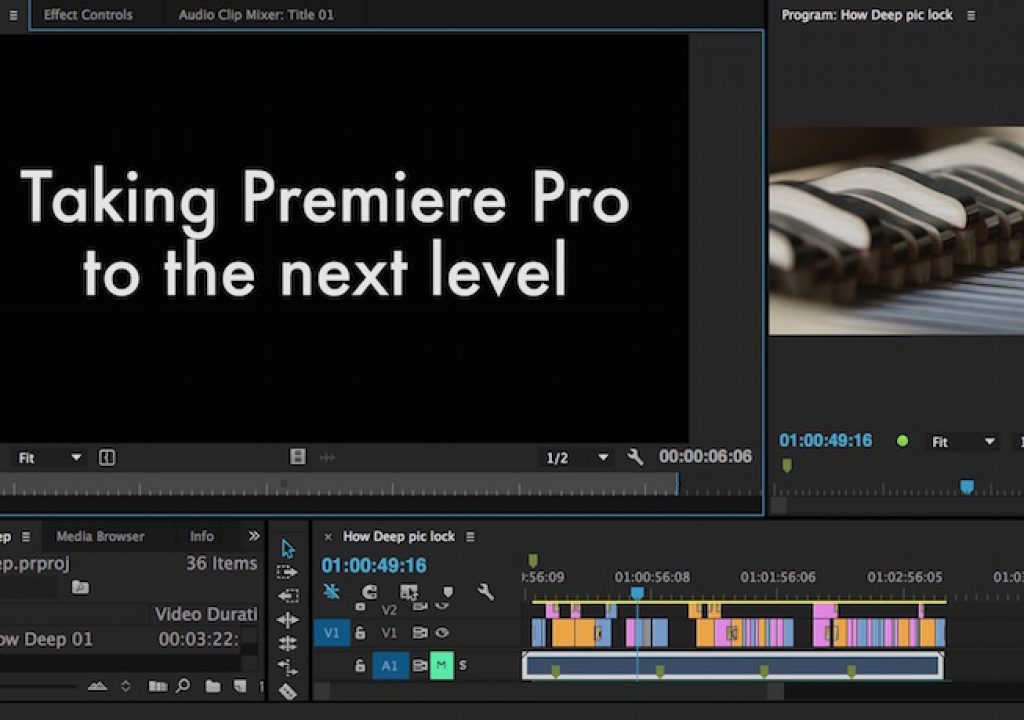Open source monitor Fit zoom dropdown
Screen dimensions: 1024x720
(49, 457)
